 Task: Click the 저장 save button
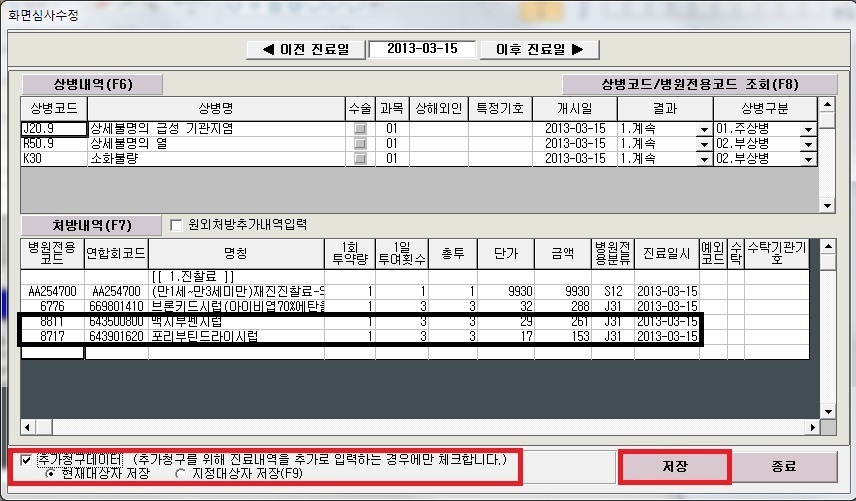[675, 467]
